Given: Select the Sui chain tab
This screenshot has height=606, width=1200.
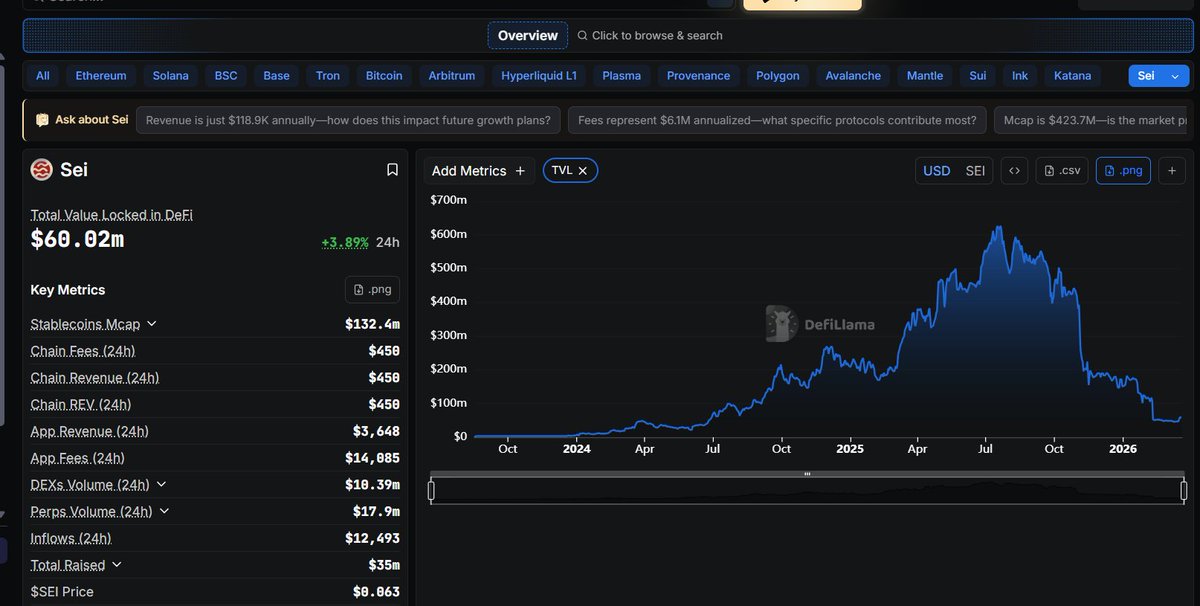Looking at the screenshot, I should tap(978, 76).
